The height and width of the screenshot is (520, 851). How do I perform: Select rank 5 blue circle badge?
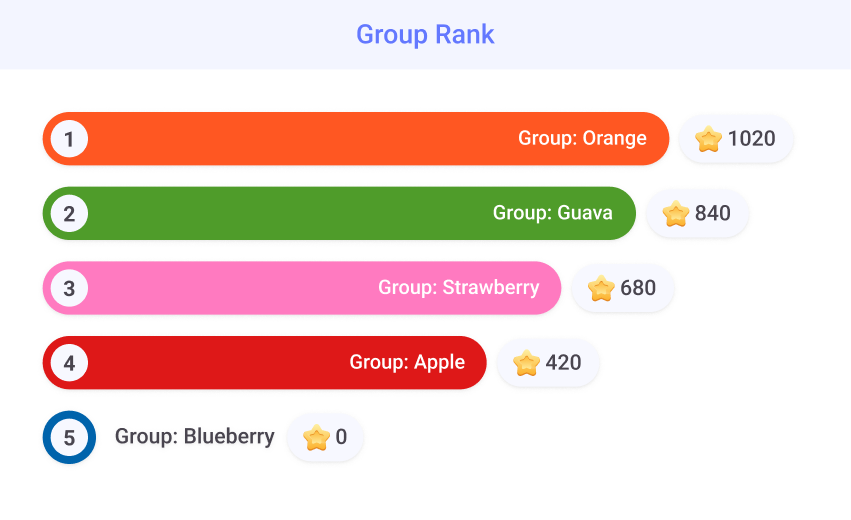(x=69, y=438)
